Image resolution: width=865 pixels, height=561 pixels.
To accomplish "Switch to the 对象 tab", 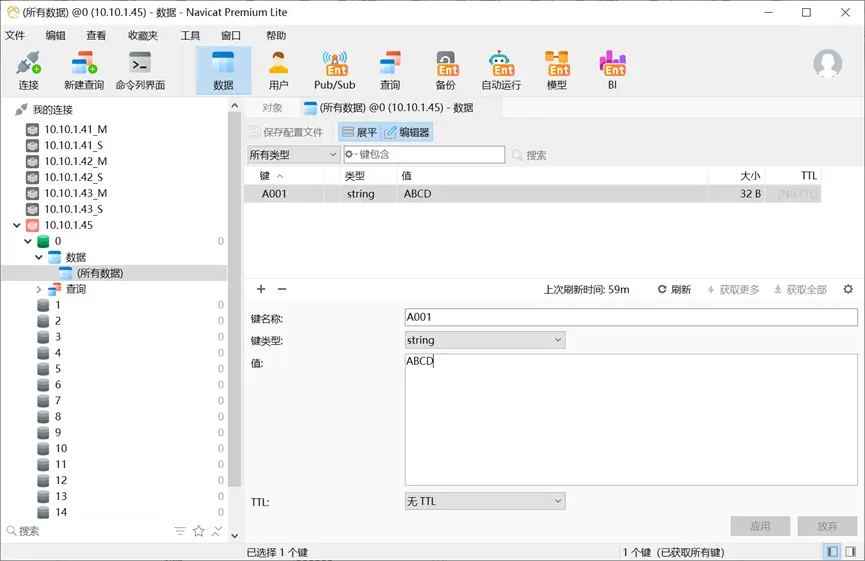I will coord(272,108).
